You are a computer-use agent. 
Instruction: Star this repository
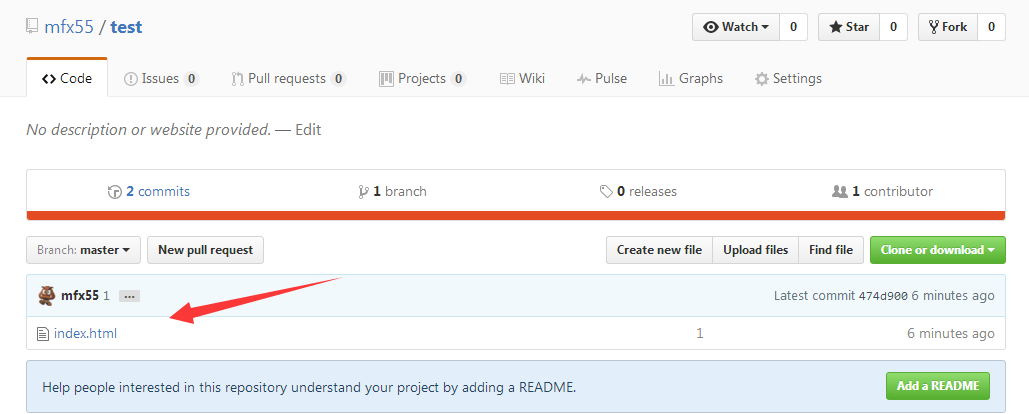tap(849, 27)
